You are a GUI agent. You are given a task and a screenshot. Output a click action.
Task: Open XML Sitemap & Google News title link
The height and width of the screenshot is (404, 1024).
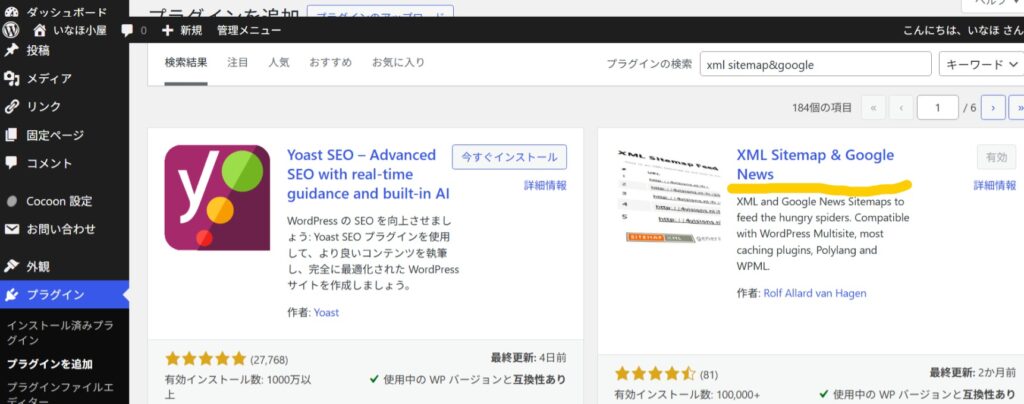(815, 164)
